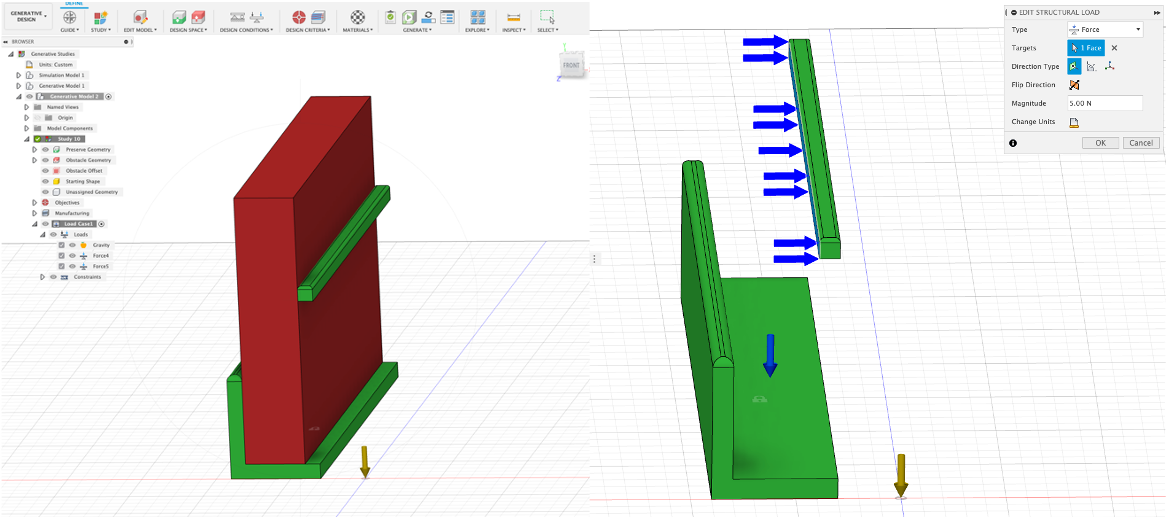Image resolution: width=1166 pixels, height=518 pixels.
Task: Collapse the Study 10 tree node
Action: [x=26, y=139]
